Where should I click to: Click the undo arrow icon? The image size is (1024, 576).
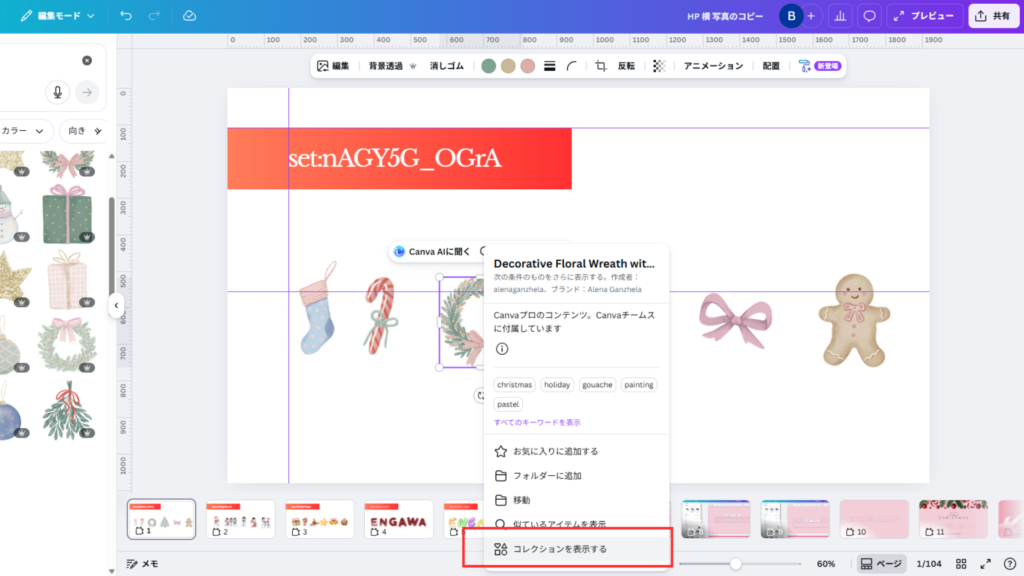tap(125, 16)
